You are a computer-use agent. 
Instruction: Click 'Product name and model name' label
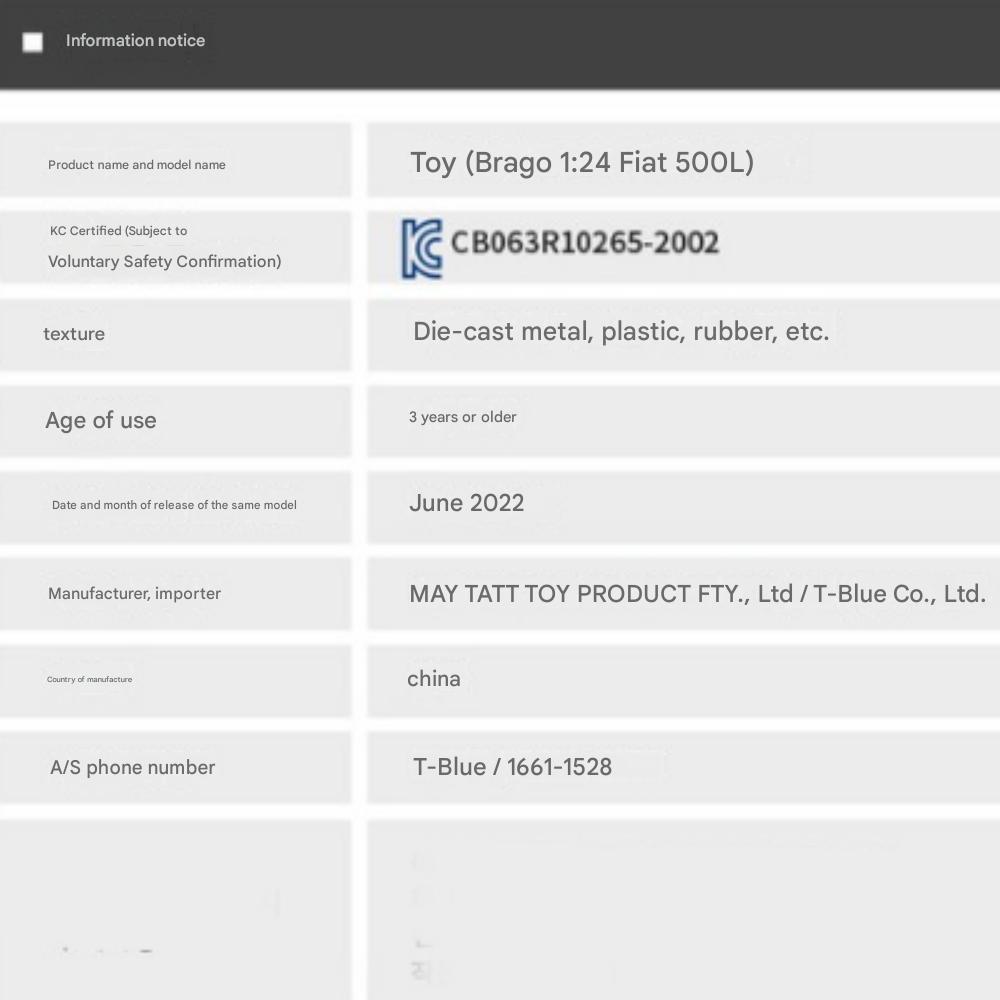click(136, 165)
